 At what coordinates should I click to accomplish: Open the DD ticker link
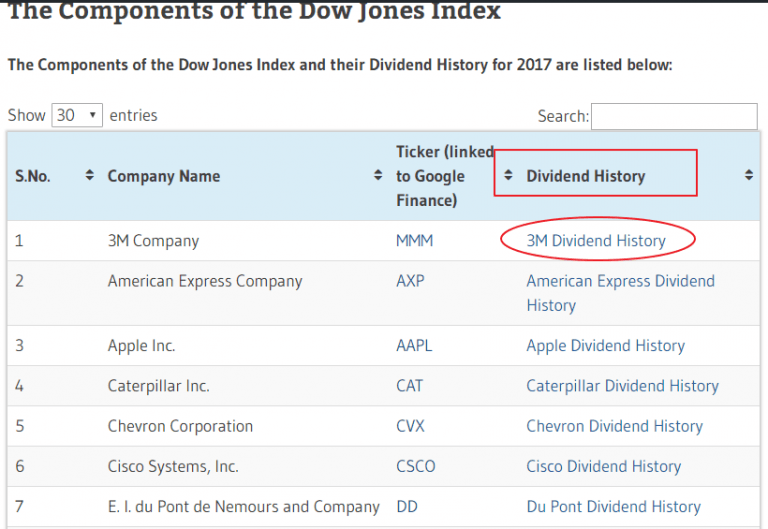(407, 506)
